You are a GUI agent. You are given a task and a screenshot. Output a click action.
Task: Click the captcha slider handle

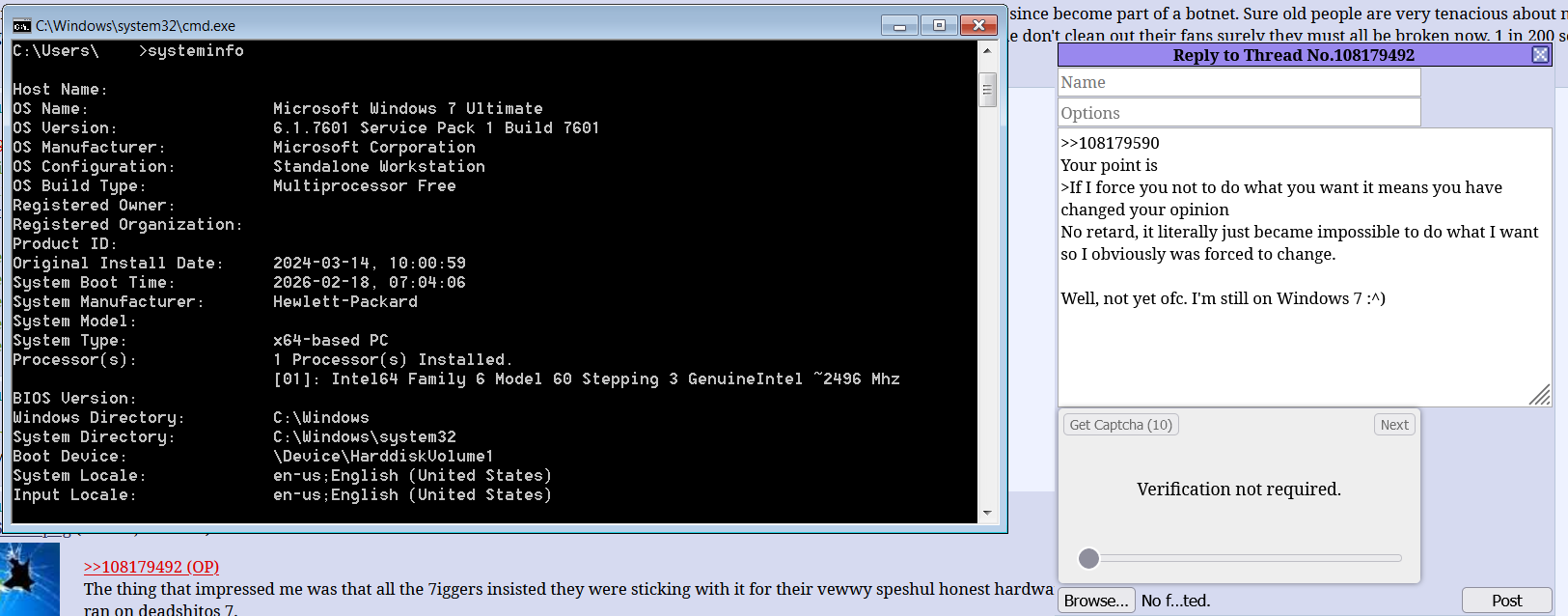(x=1088, y=558)
